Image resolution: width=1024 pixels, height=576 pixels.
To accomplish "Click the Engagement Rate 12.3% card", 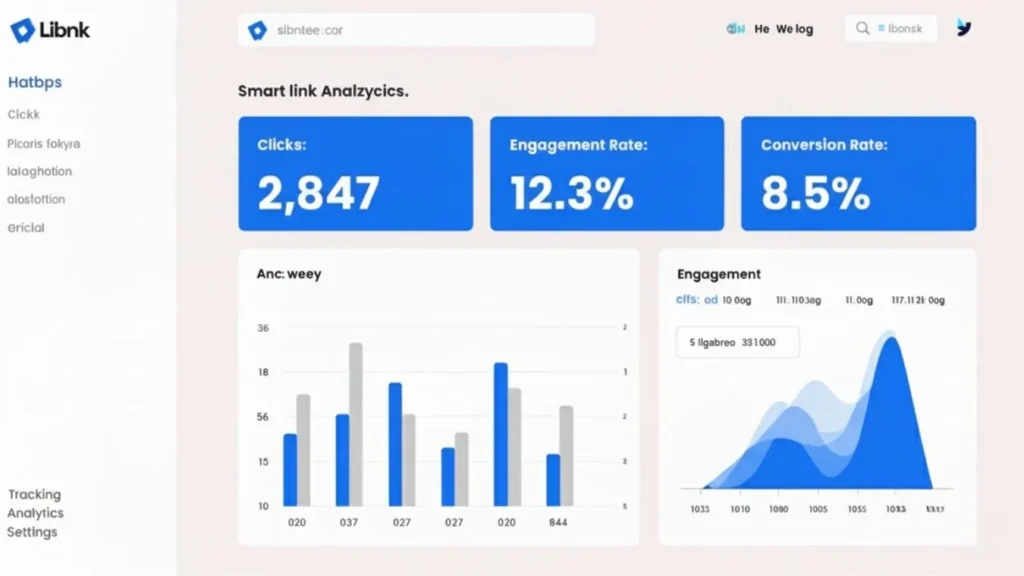I will click(x=606, y=174).
